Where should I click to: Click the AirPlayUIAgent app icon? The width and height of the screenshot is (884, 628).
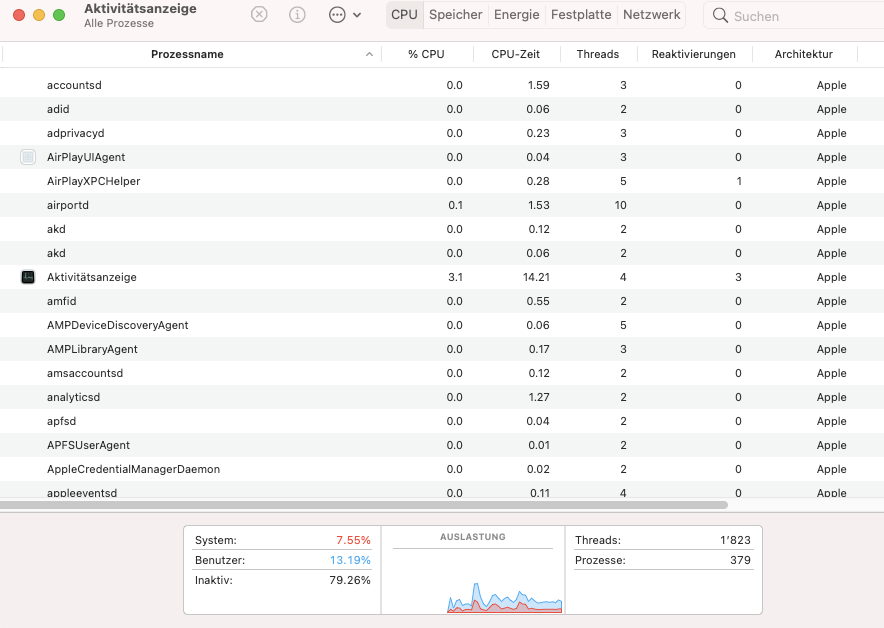pyautogui.click(x=28, y=157)
